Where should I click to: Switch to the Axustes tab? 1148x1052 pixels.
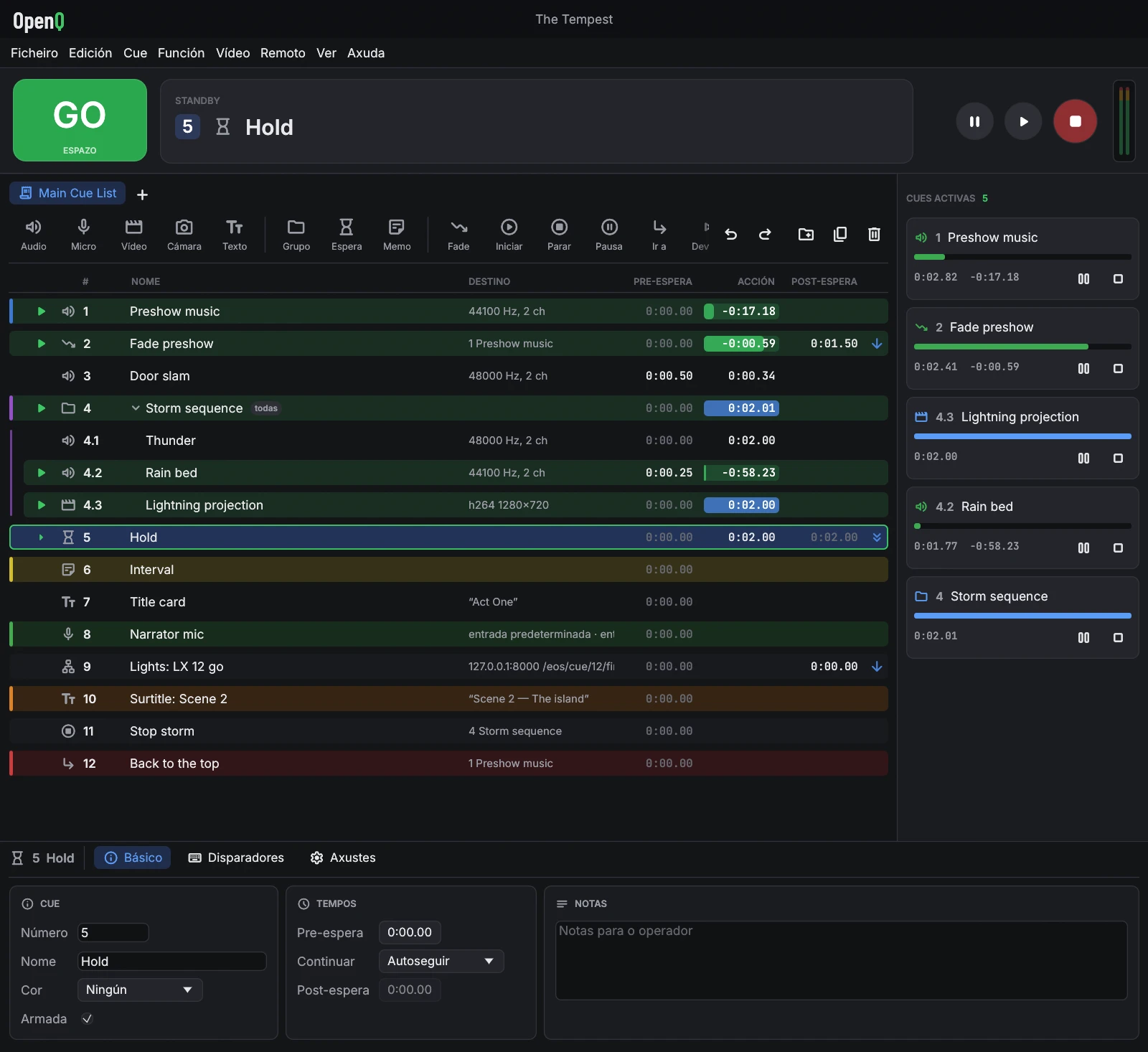click(343, 858)
